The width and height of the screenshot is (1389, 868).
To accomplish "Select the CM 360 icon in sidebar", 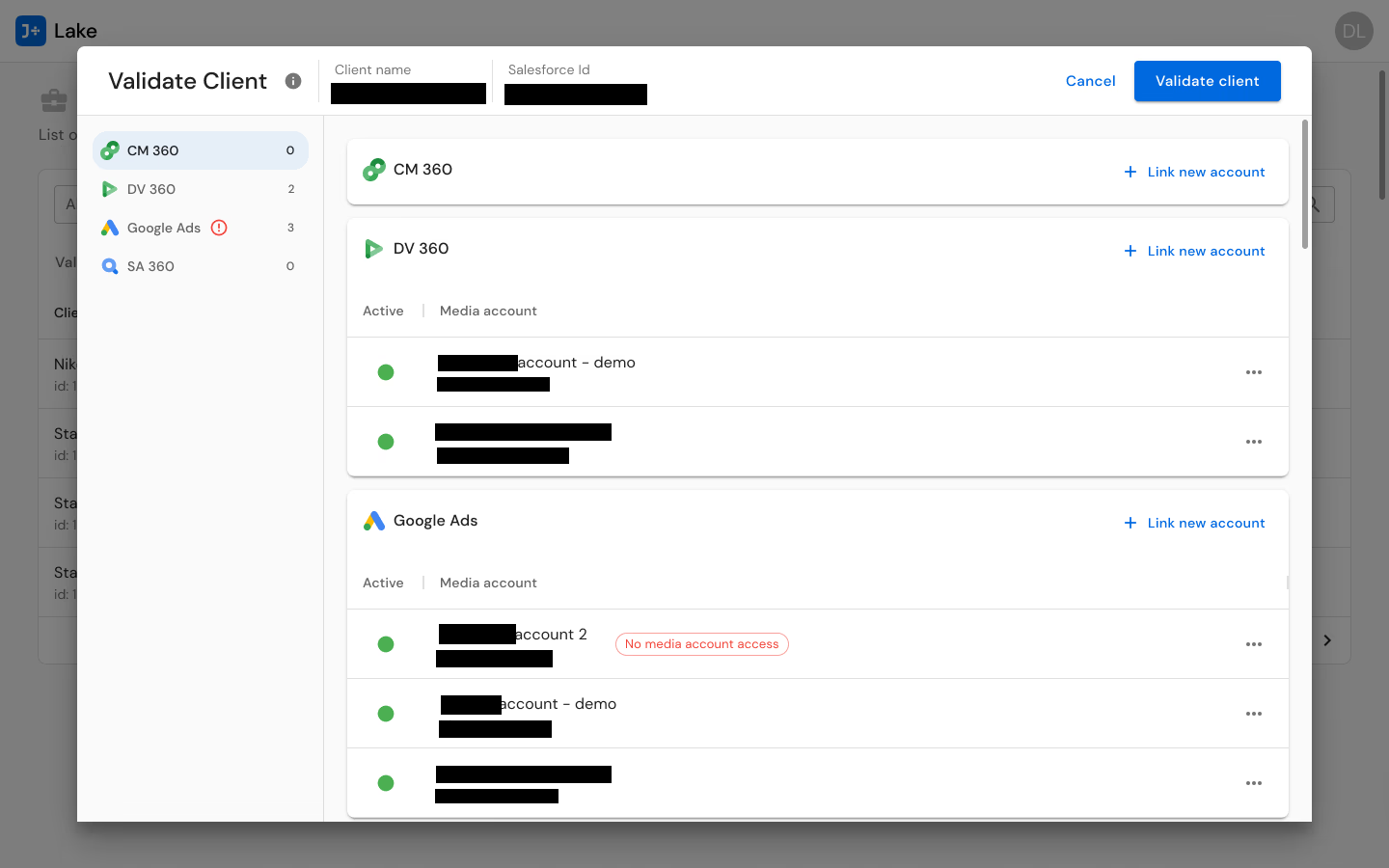I will coord(110,150).
